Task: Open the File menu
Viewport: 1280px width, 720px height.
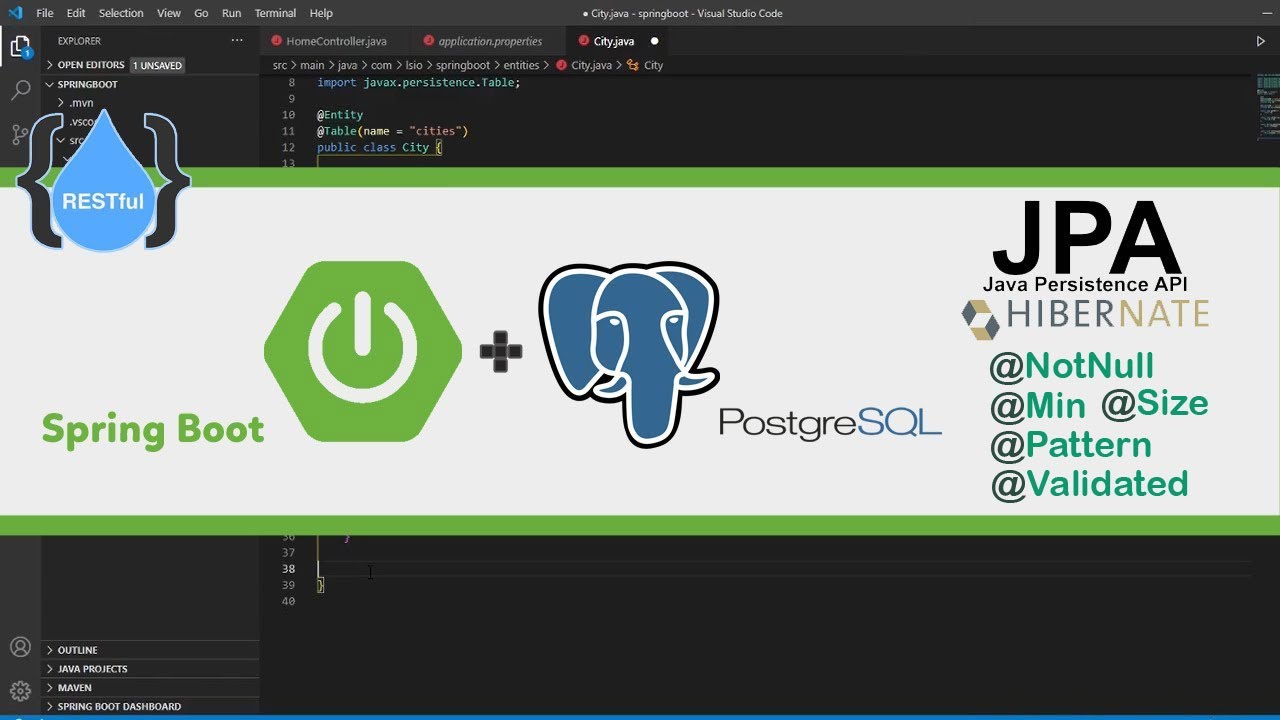Action: tap(45, 13)
